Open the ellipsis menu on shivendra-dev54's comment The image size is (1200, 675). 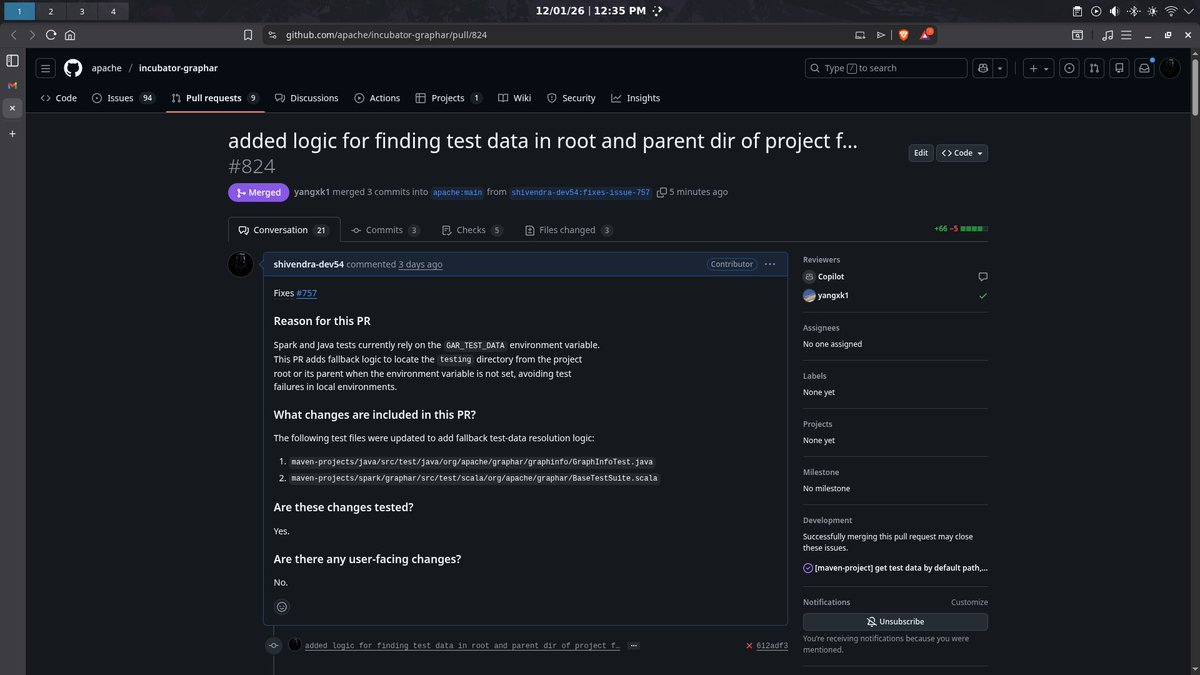[x=769, y=263]
